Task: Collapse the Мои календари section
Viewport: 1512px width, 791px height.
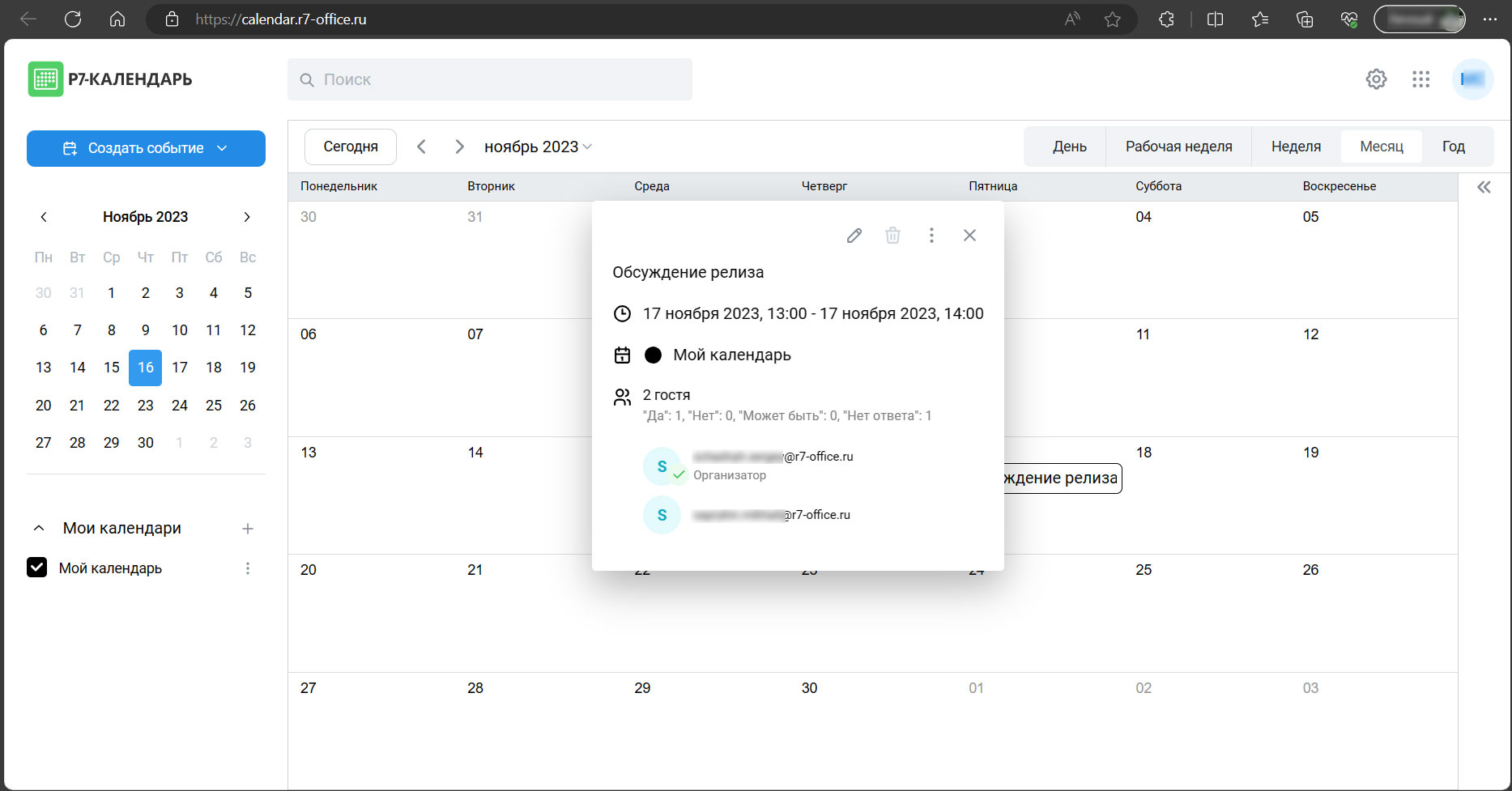Action: tap(39, 529)
